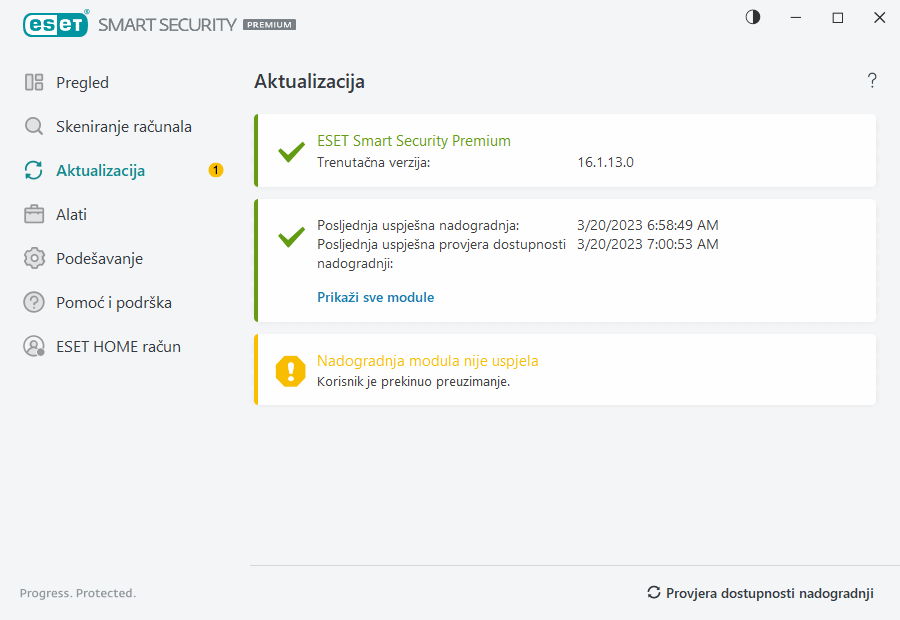Switch to the Podešavanje section

coord(100,258)
